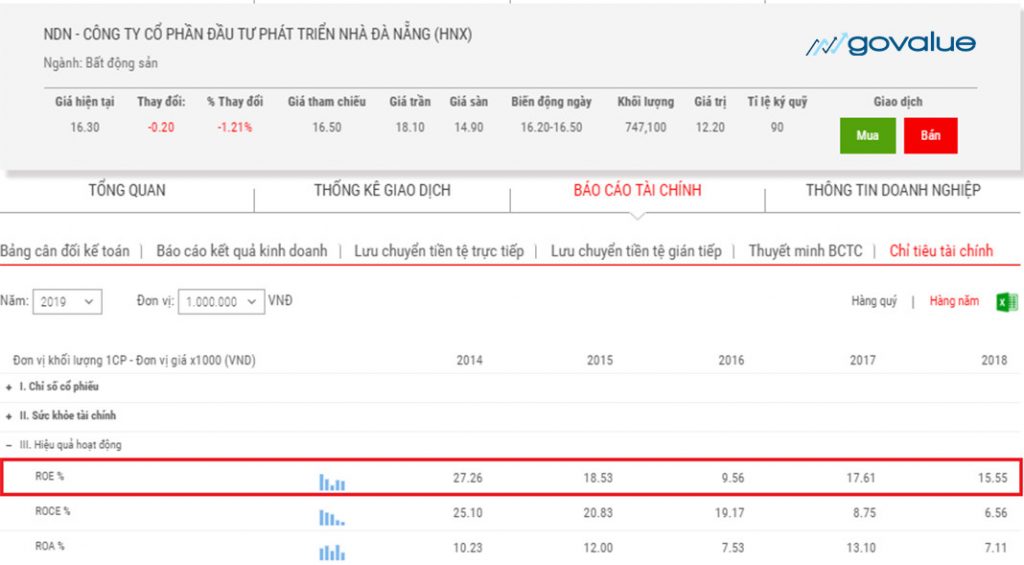This screenshot has width=1024, height=565.
Task: Switch to the TỔNG QUAN tab
Action: (127, 190)
